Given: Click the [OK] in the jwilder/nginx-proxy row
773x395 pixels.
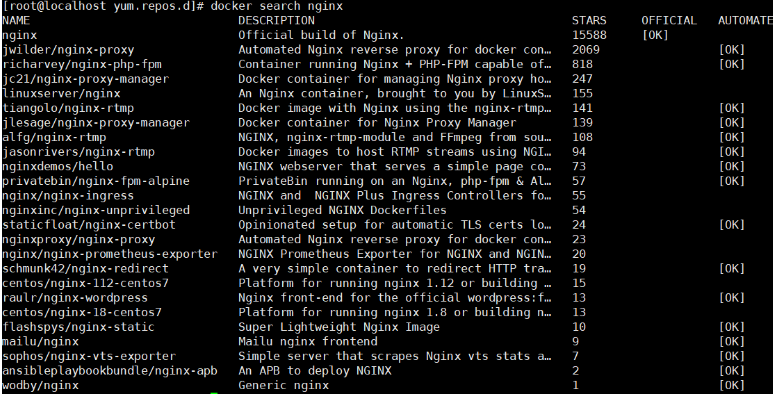Looking at the screenshot, I should [732, 50].
